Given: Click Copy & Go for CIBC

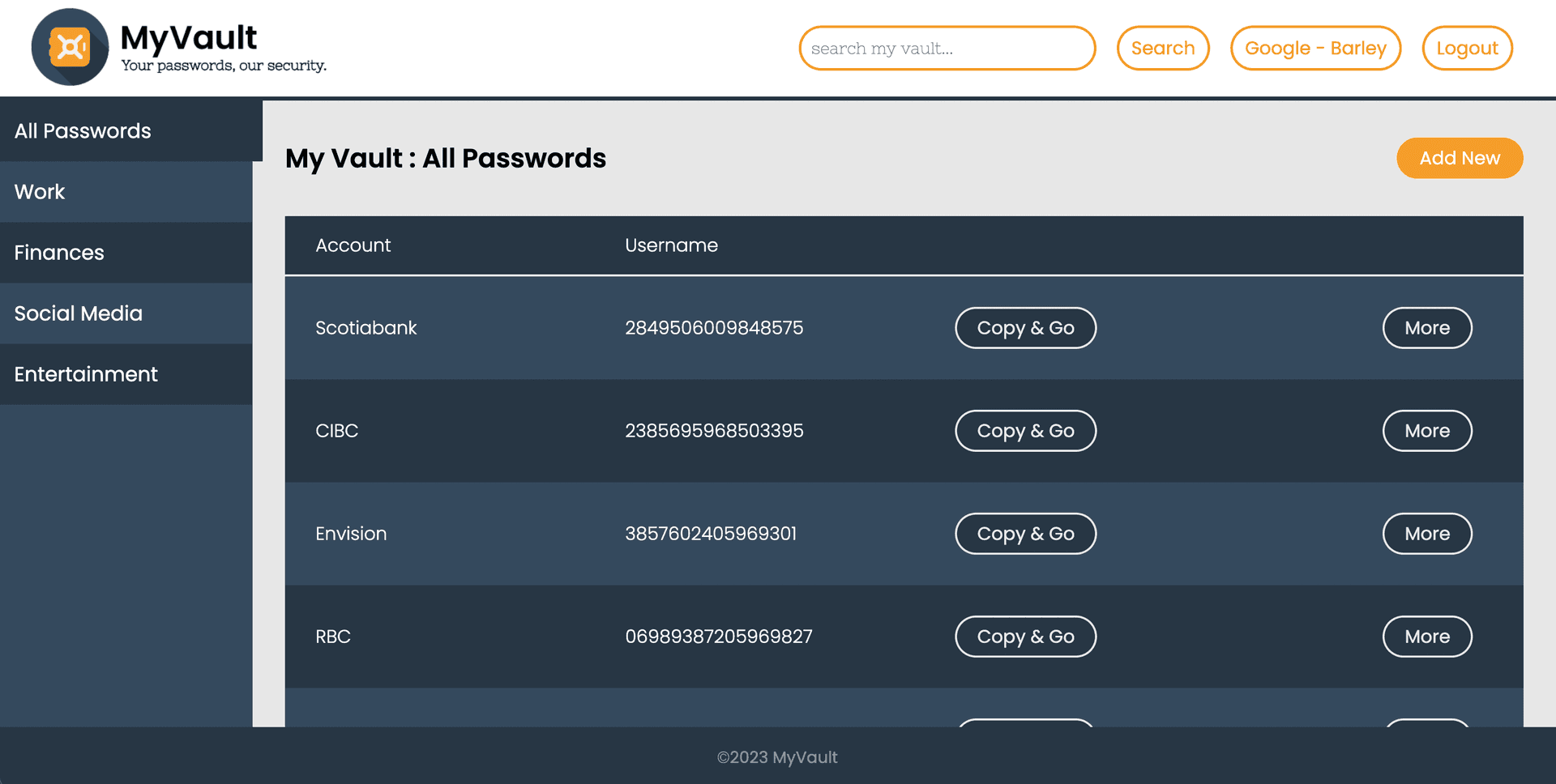Looking at the screenshot, I should pyautogui.click(x=1025, y=431).
